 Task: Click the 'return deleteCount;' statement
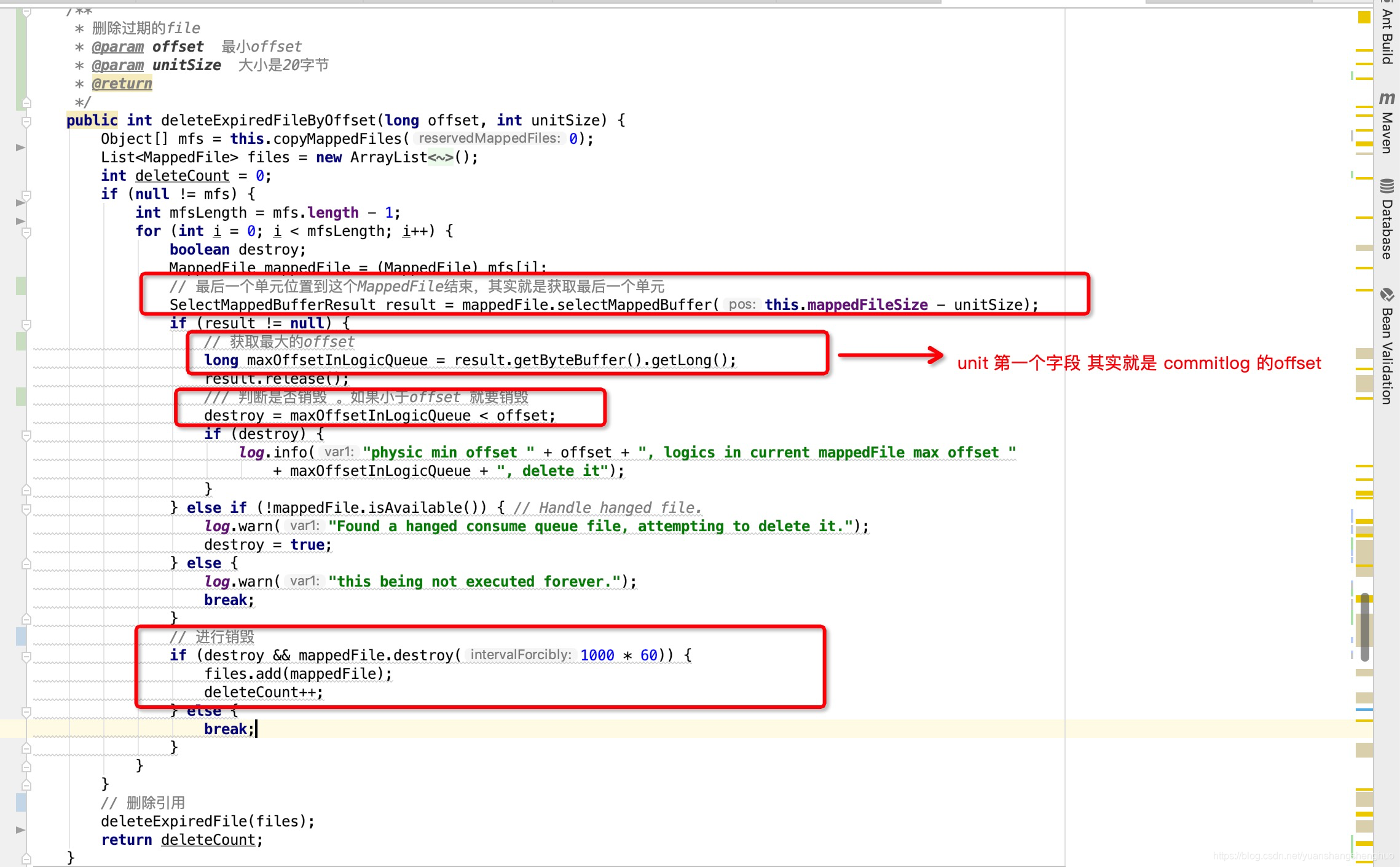[x=182, y=840]
